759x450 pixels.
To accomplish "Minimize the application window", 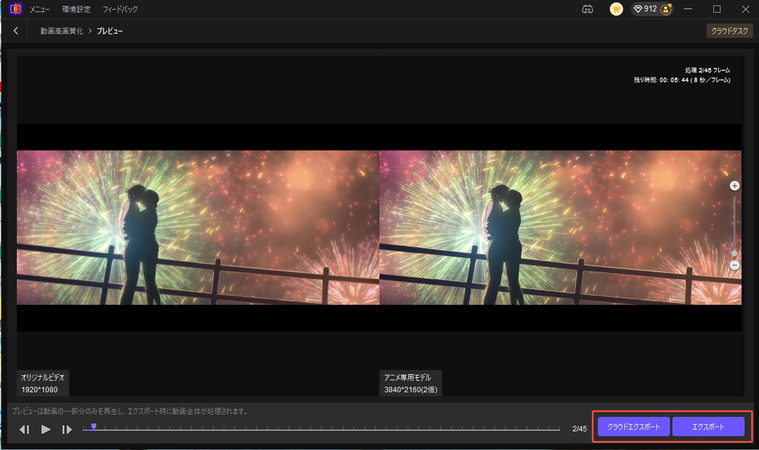I will 688,9.
